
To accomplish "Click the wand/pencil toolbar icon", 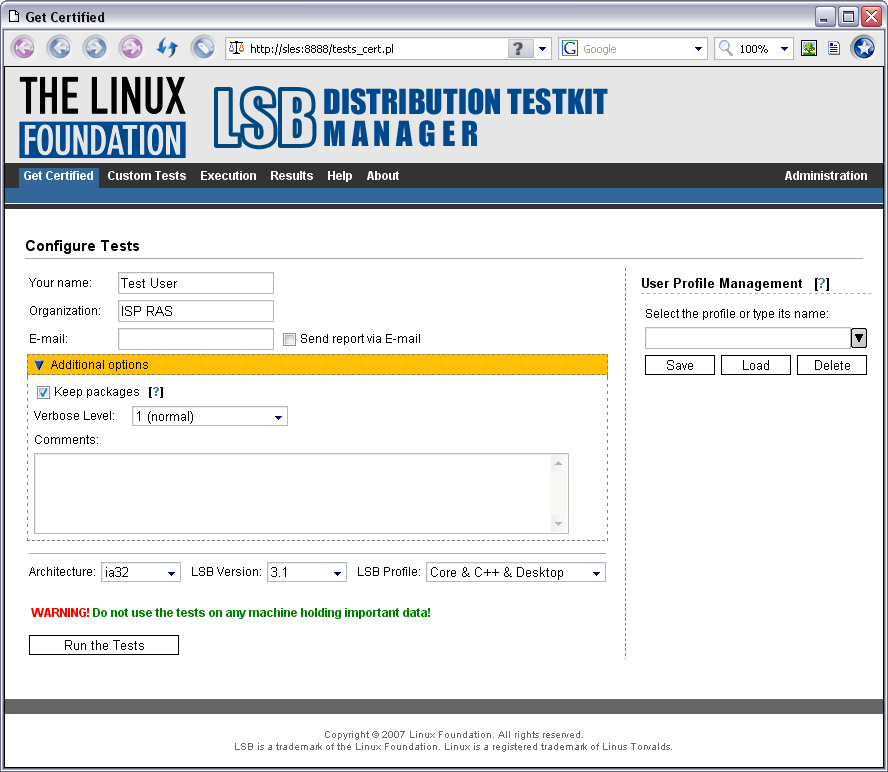I will pos(203,48).
